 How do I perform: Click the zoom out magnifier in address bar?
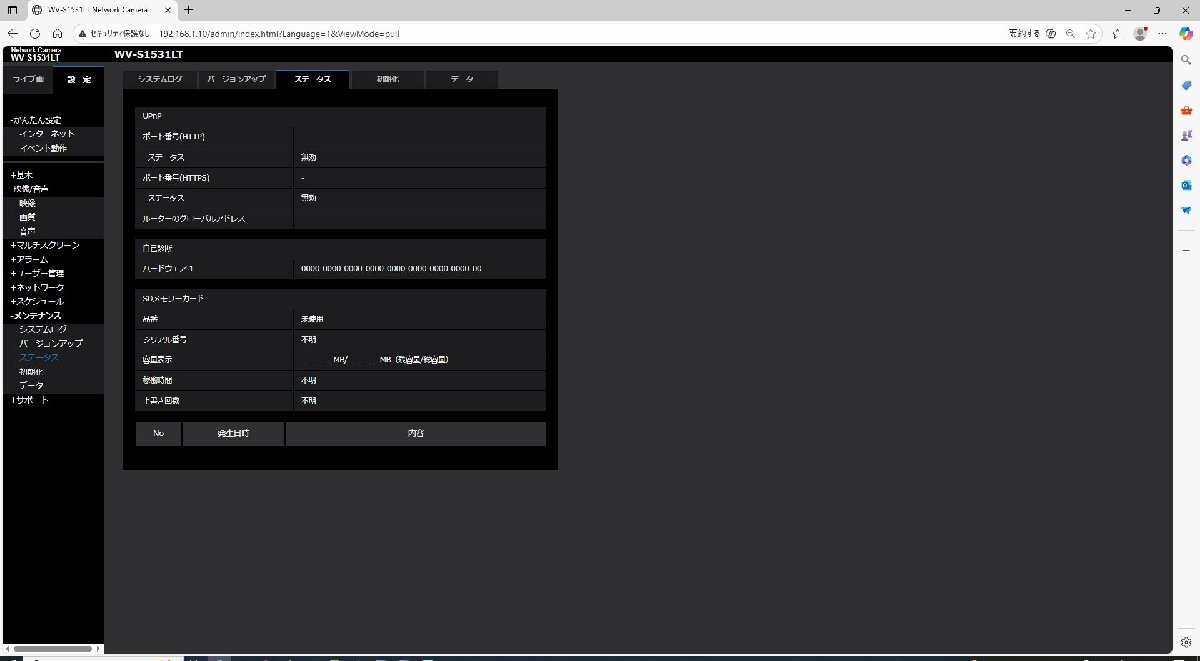coord(1071,32)
